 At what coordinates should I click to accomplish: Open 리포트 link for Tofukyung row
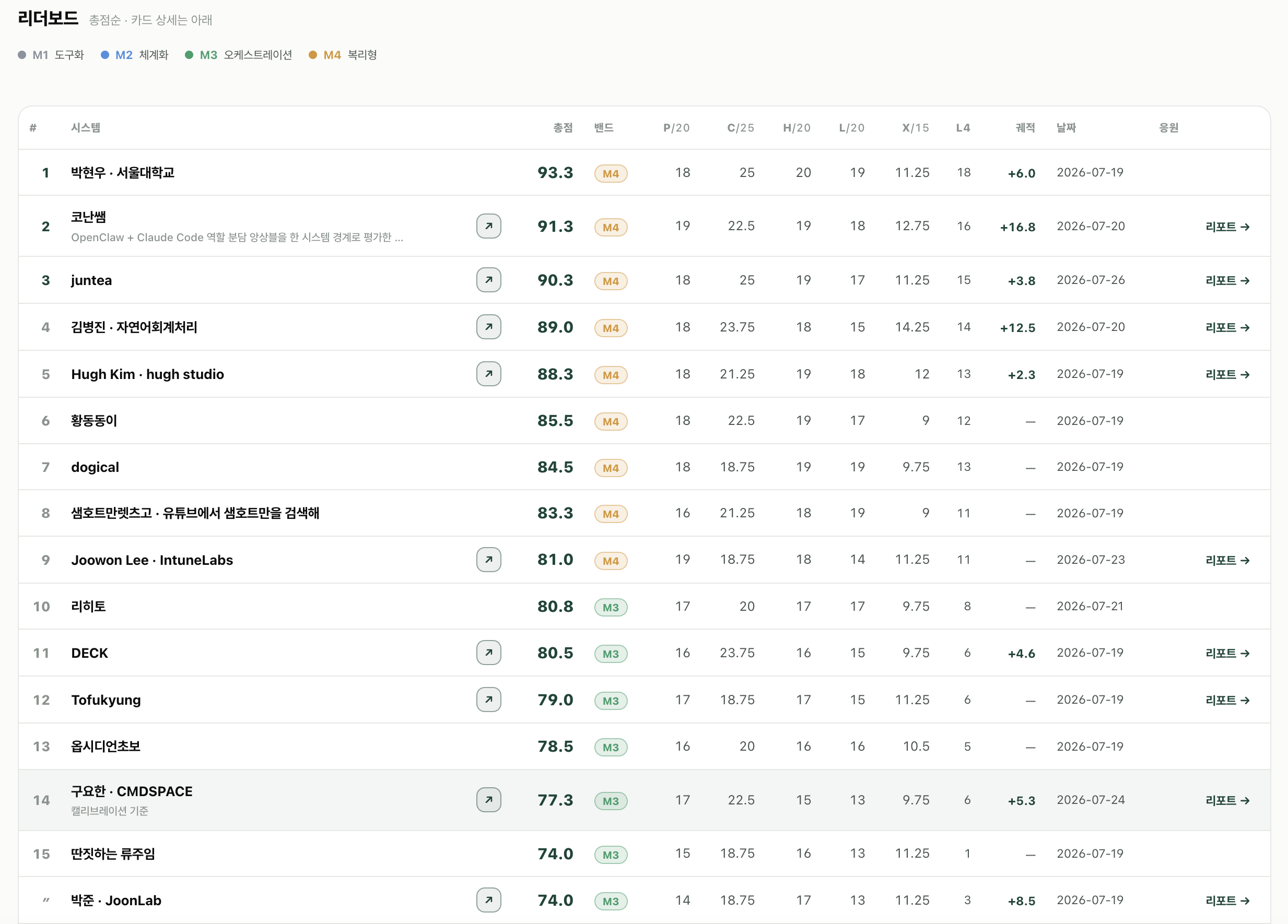[x=1227, y=701]
